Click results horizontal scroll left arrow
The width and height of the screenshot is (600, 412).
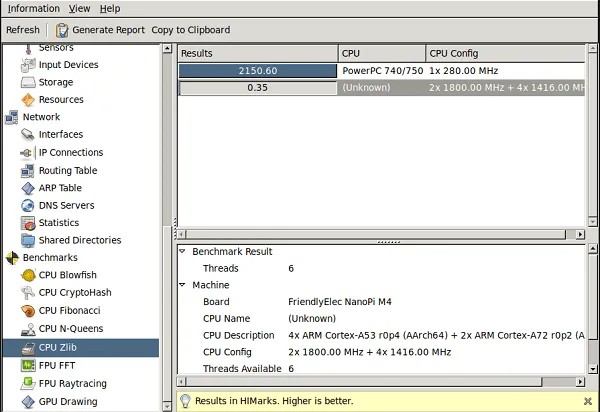tap(182, 234)
